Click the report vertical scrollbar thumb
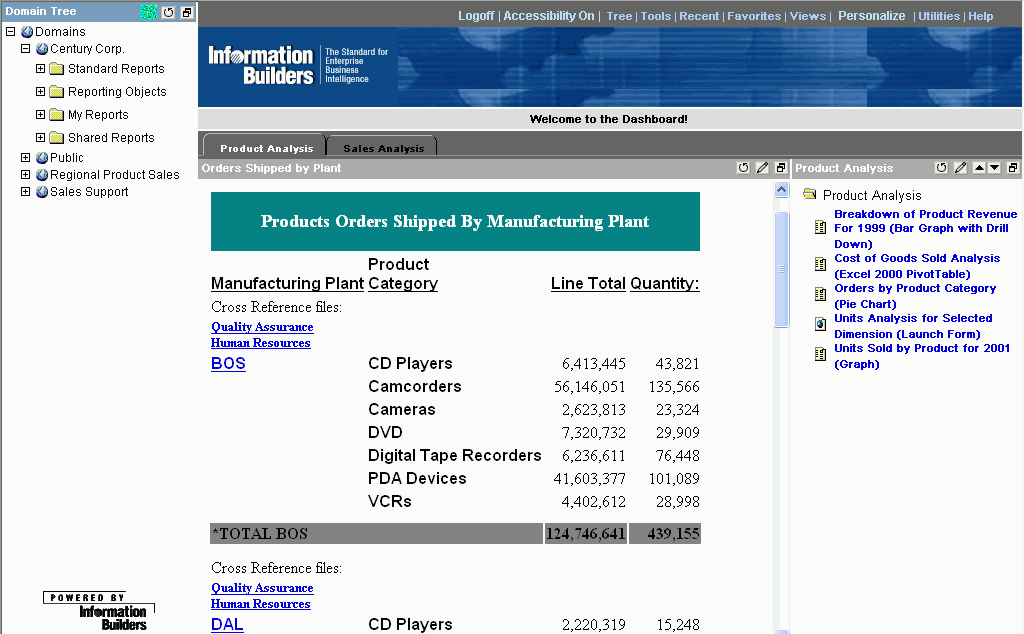The image size is (1024, 634). click(782, 269)
